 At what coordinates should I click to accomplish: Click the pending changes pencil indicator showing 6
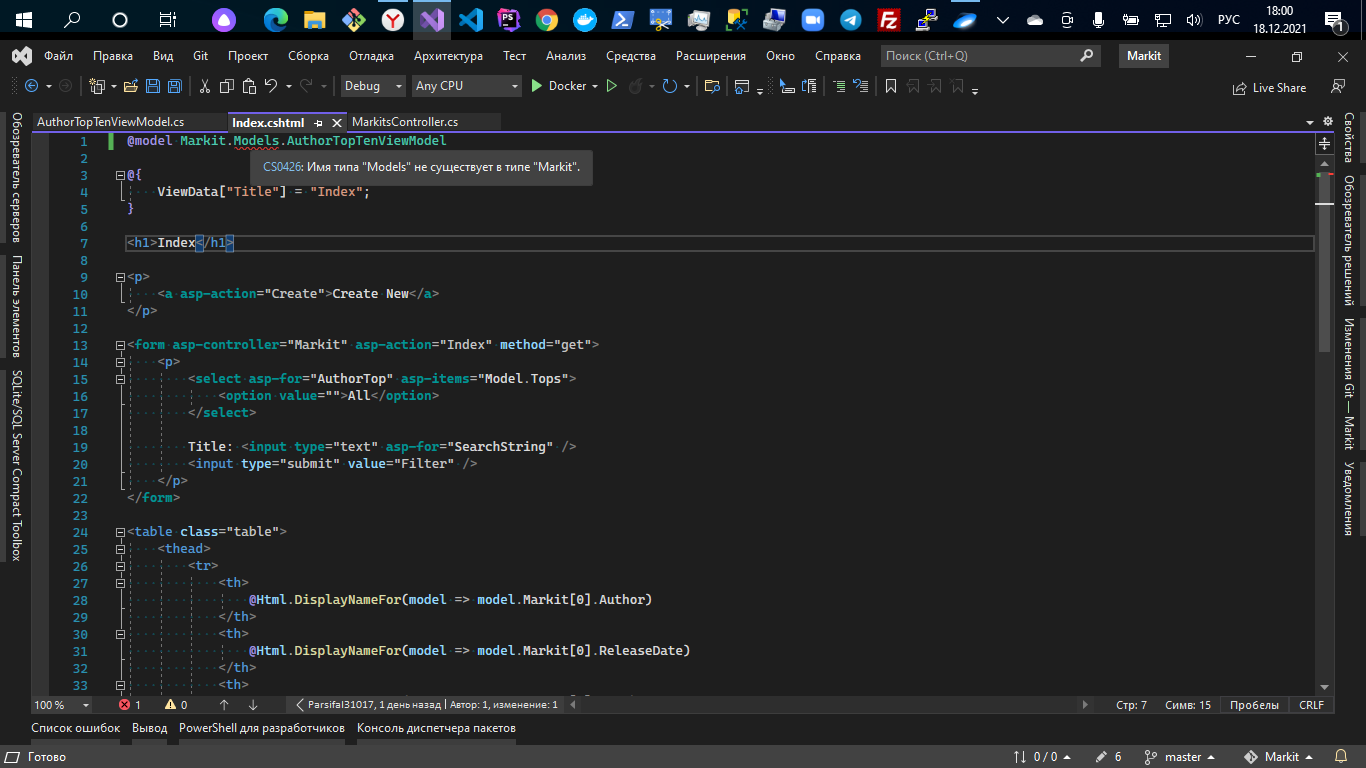[x=1109, y=757]
